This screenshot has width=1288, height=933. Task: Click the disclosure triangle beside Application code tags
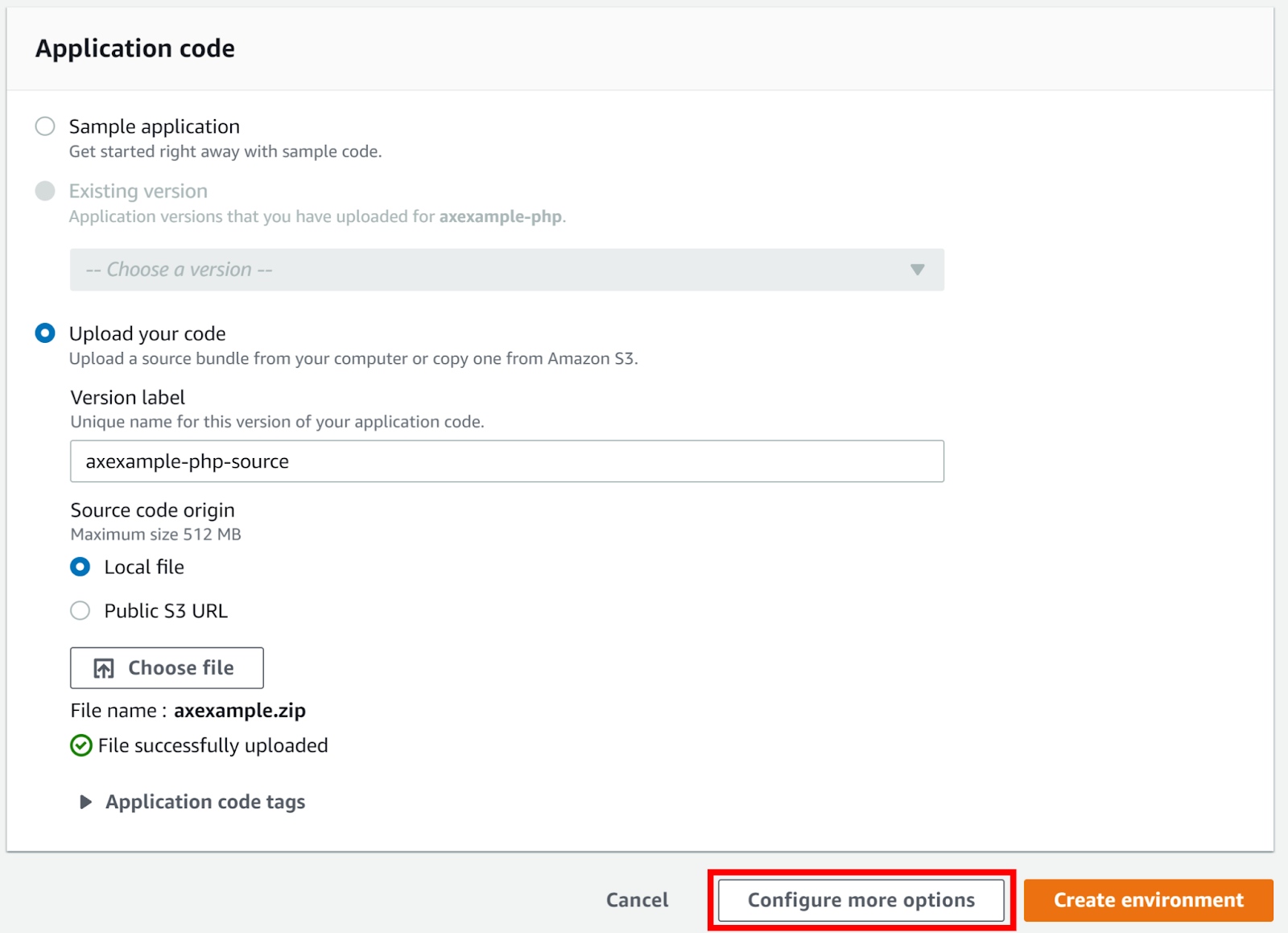tap(85, 802)
